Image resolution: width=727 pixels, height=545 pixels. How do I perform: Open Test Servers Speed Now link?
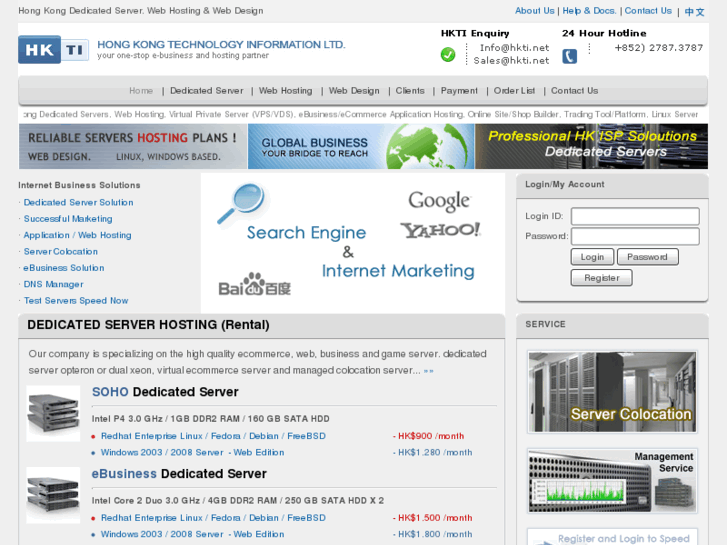click(76, 301)
